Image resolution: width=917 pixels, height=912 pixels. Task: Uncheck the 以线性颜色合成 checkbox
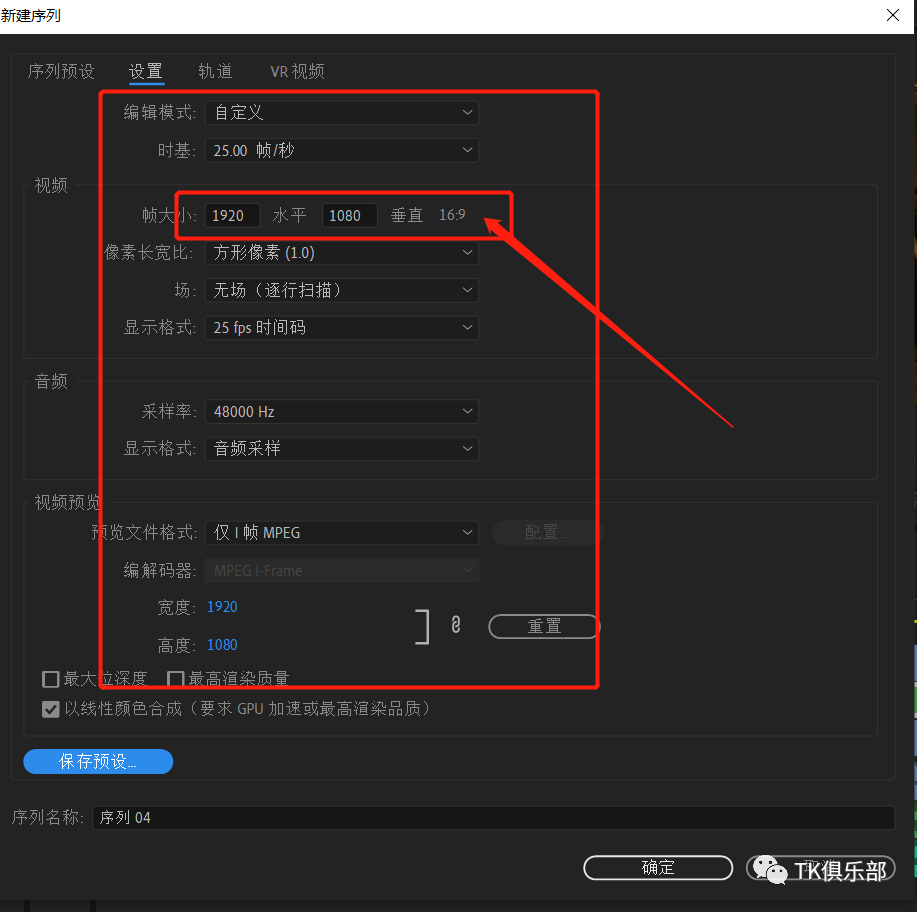(x=51, y=709)
